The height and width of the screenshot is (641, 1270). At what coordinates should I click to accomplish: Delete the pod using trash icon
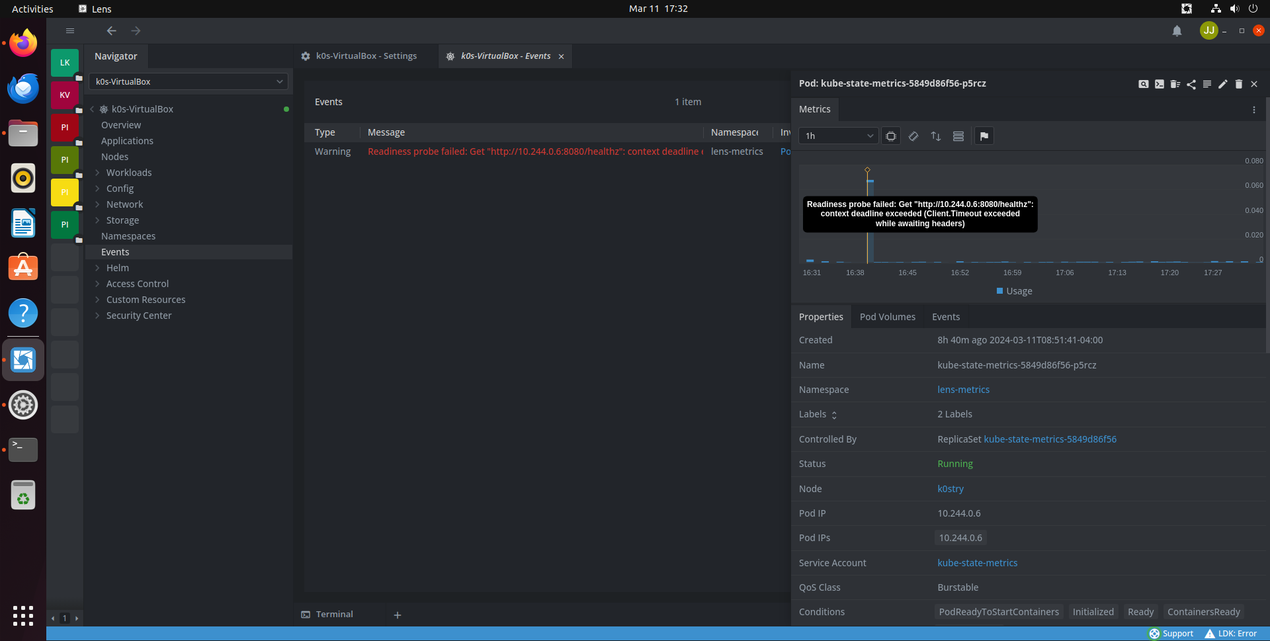pyautogui.click(x=1239, y=84)
